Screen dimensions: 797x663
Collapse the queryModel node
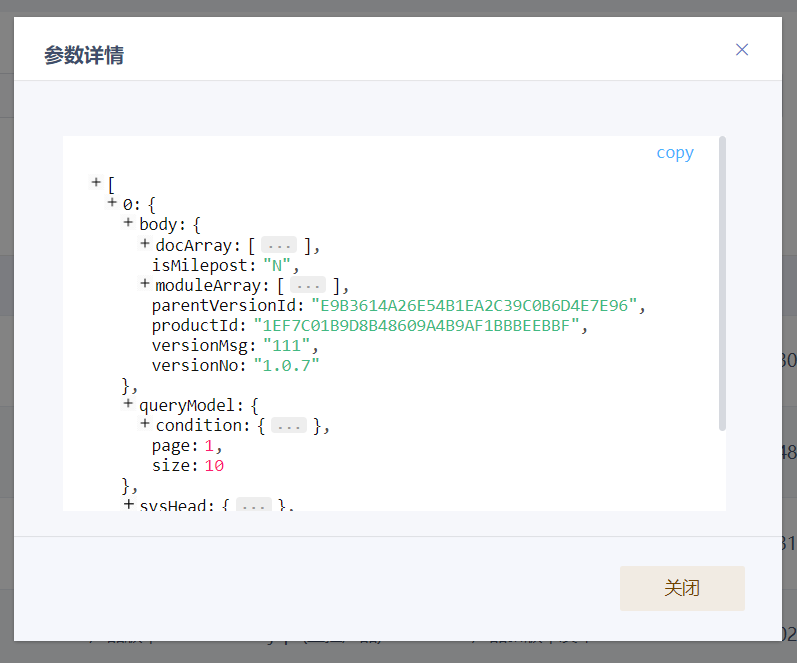pos(128,404)
